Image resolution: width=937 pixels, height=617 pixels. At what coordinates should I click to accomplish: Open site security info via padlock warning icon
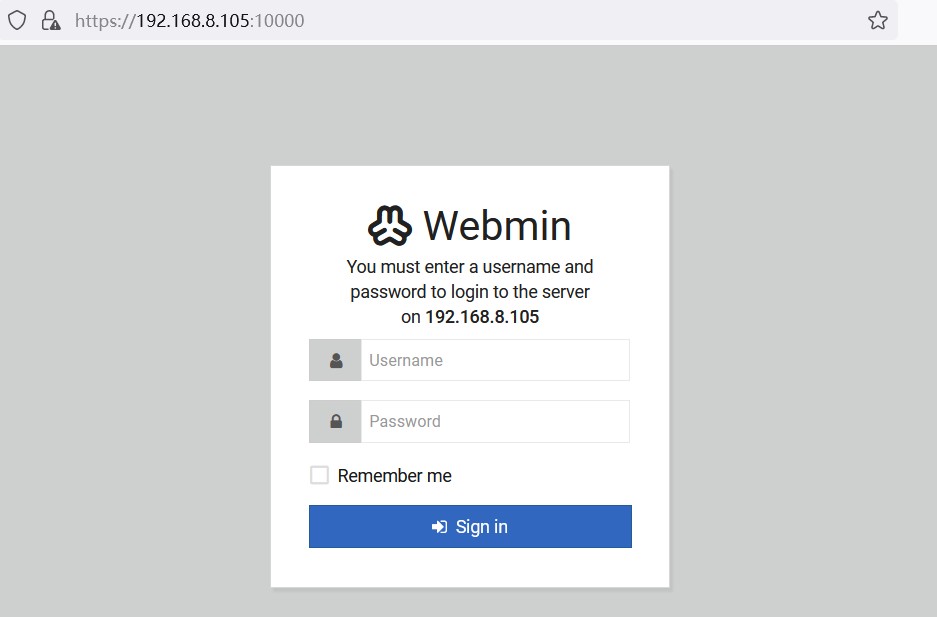pos(50,20)
